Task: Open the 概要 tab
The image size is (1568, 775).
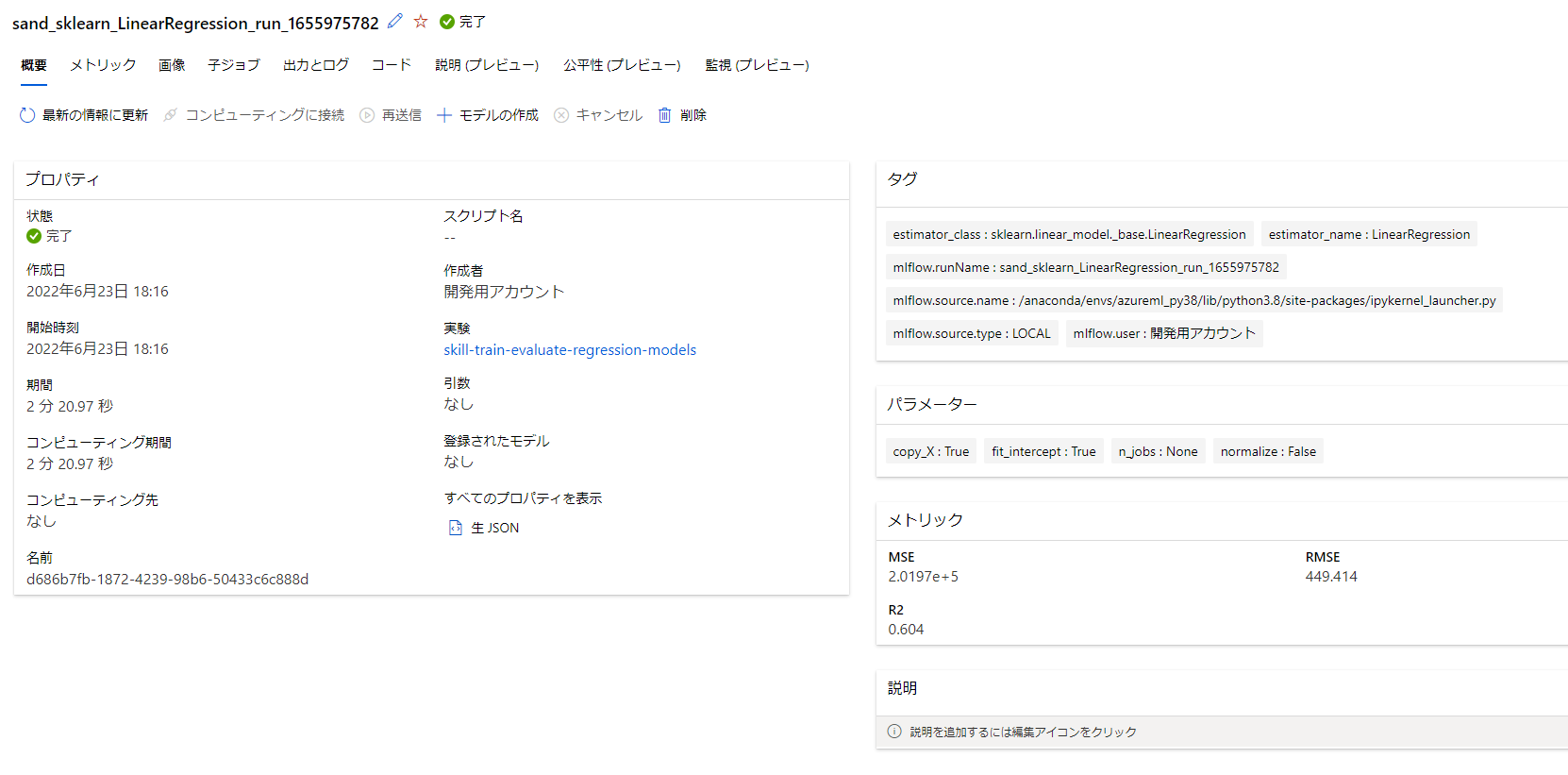Action: coord(34,65)
